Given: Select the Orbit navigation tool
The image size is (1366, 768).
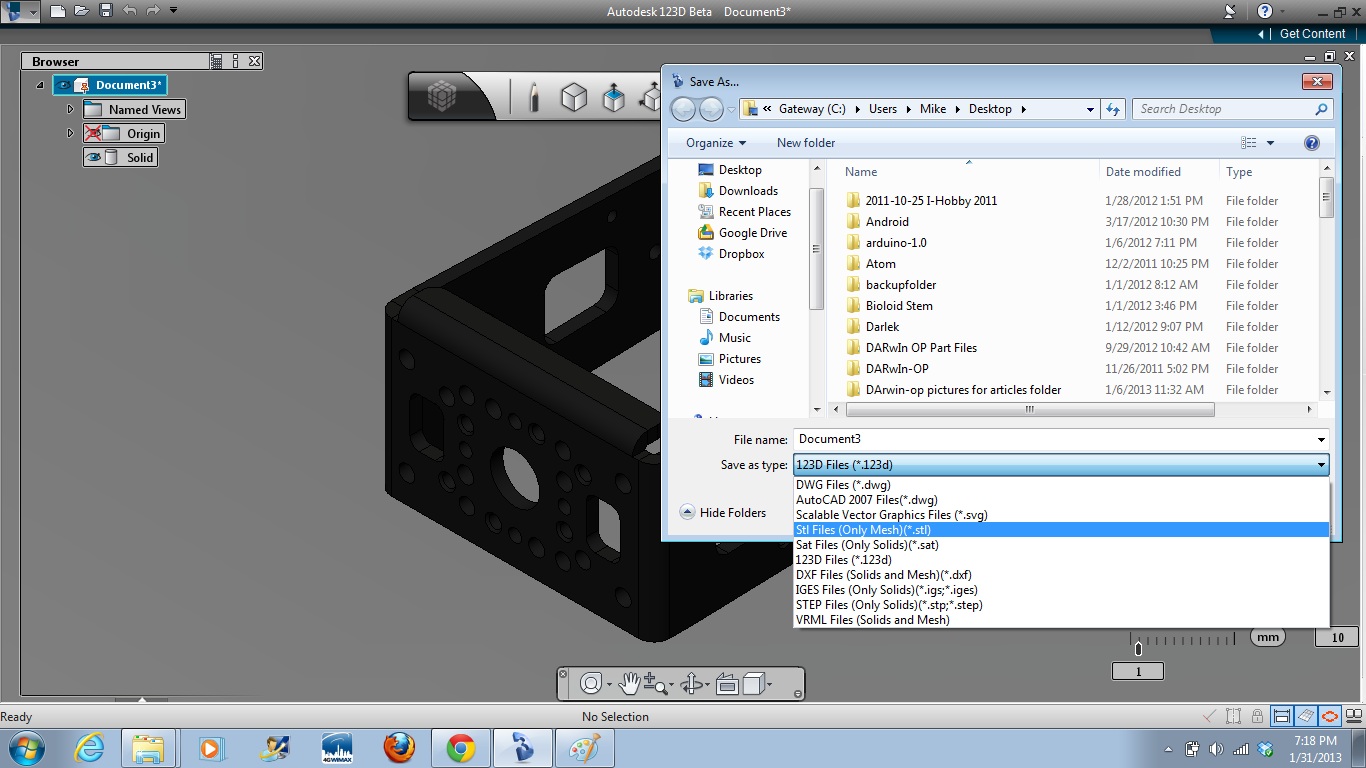Looking at the screenshot, I should [x=691, y=684].
